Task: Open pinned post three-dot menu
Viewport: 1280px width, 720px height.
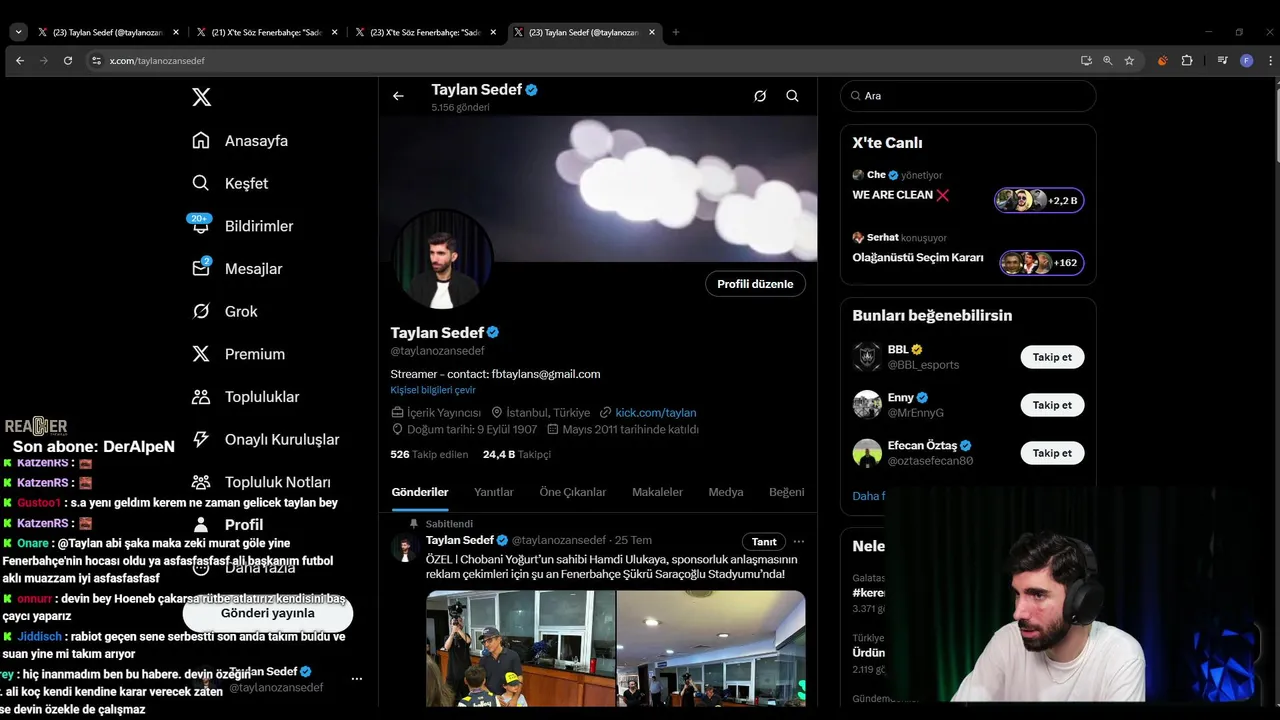Action: pos(798,541)
